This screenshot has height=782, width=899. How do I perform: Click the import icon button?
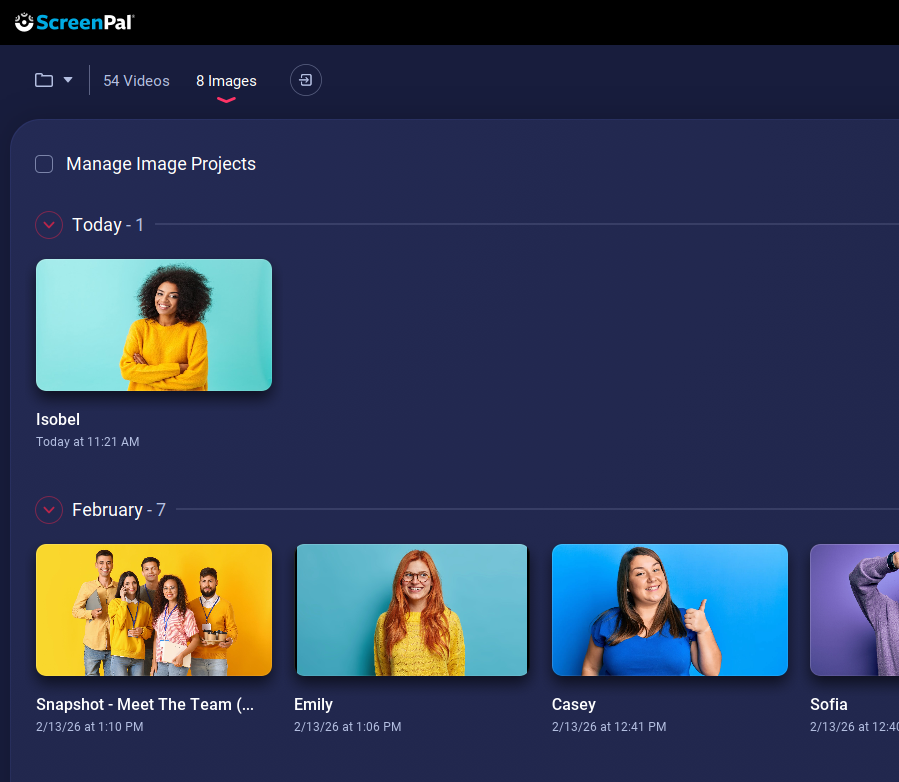tap(306, 80)
